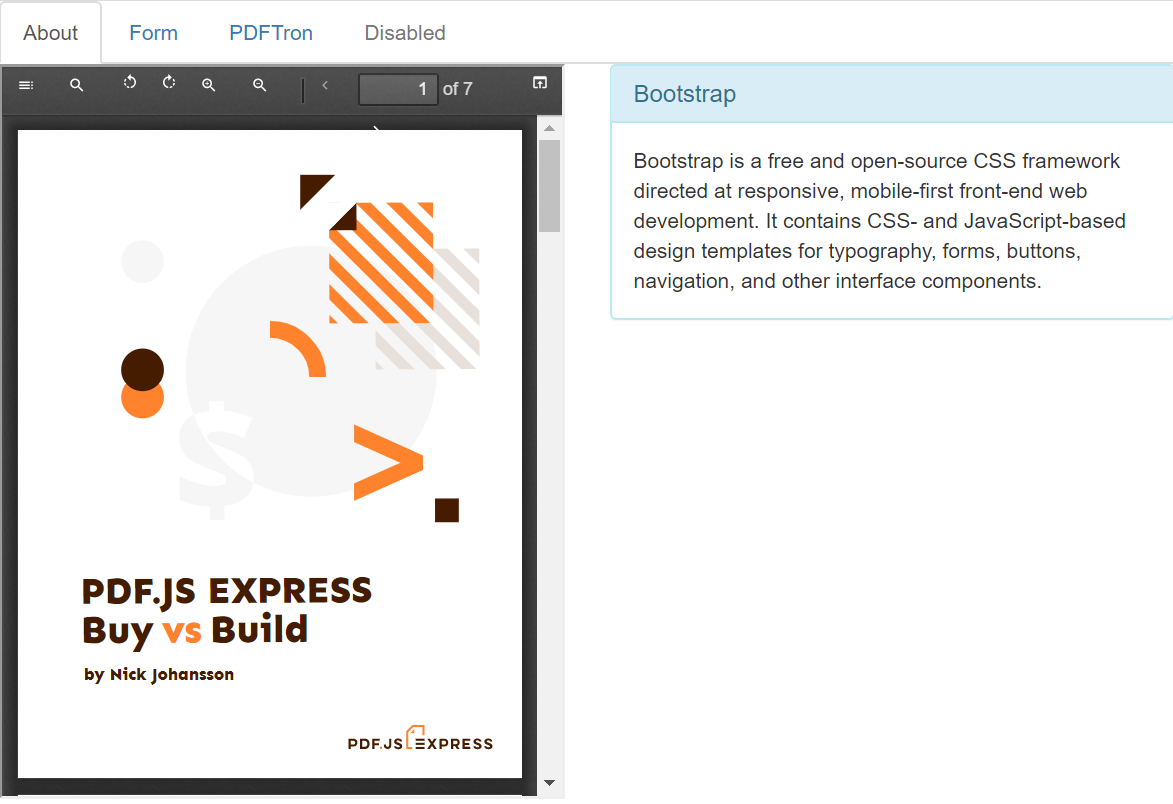Screen dimensions: 1173x804
Task: Go to the previous page with the chevron
Action: click(x=324, y=86)
